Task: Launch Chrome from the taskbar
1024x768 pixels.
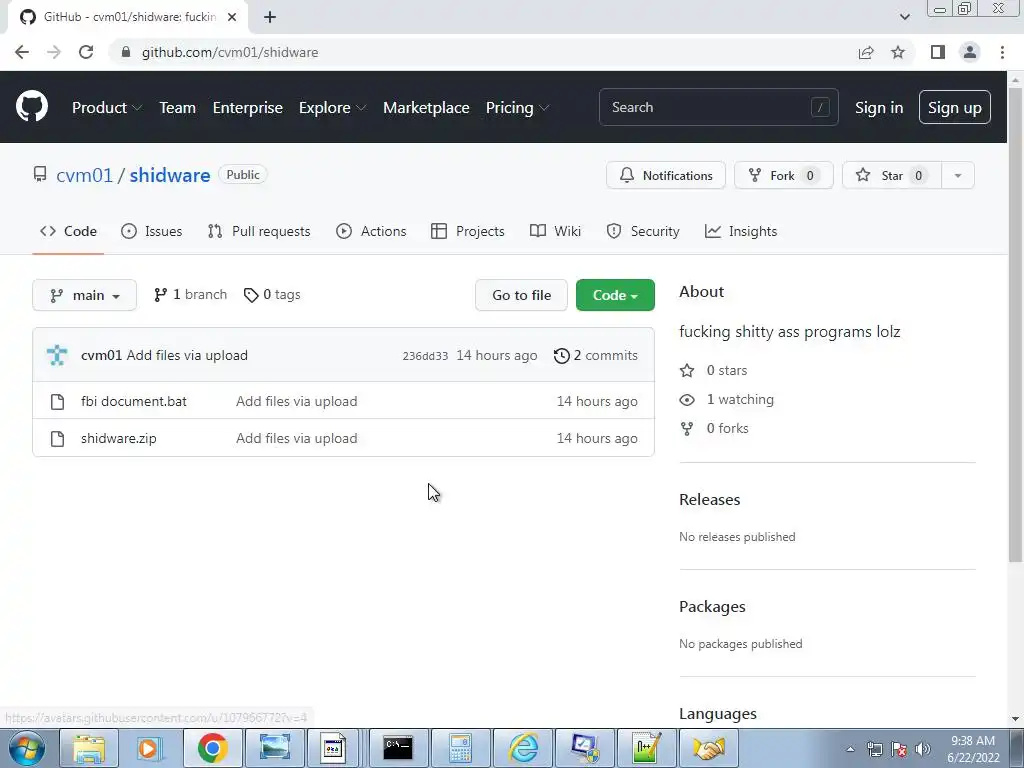Action: click(212, 748)
